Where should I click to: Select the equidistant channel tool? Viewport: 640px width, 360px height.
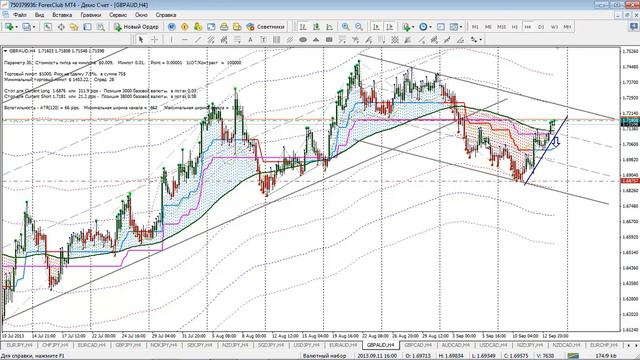211,40
